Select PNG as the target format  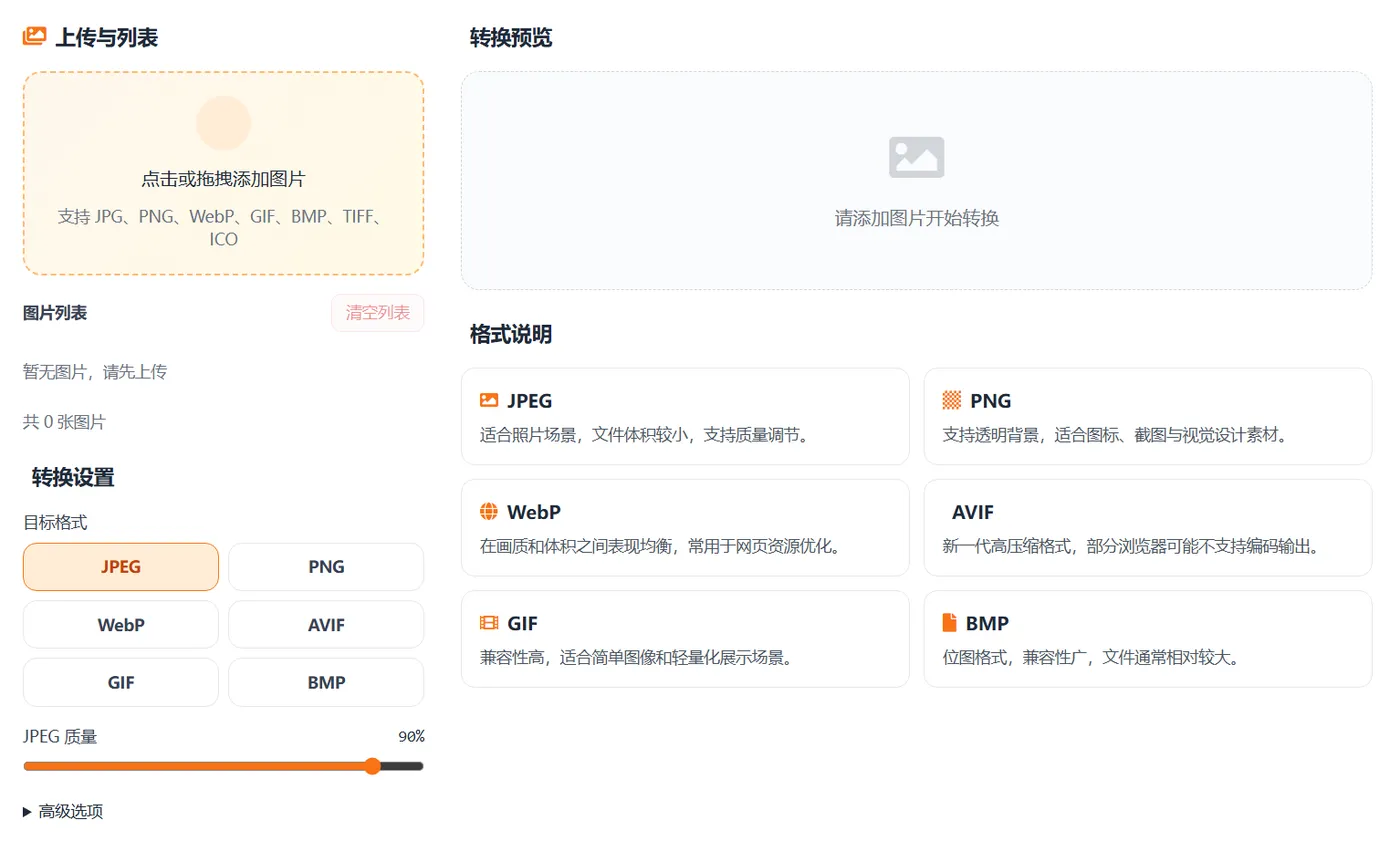326,566
